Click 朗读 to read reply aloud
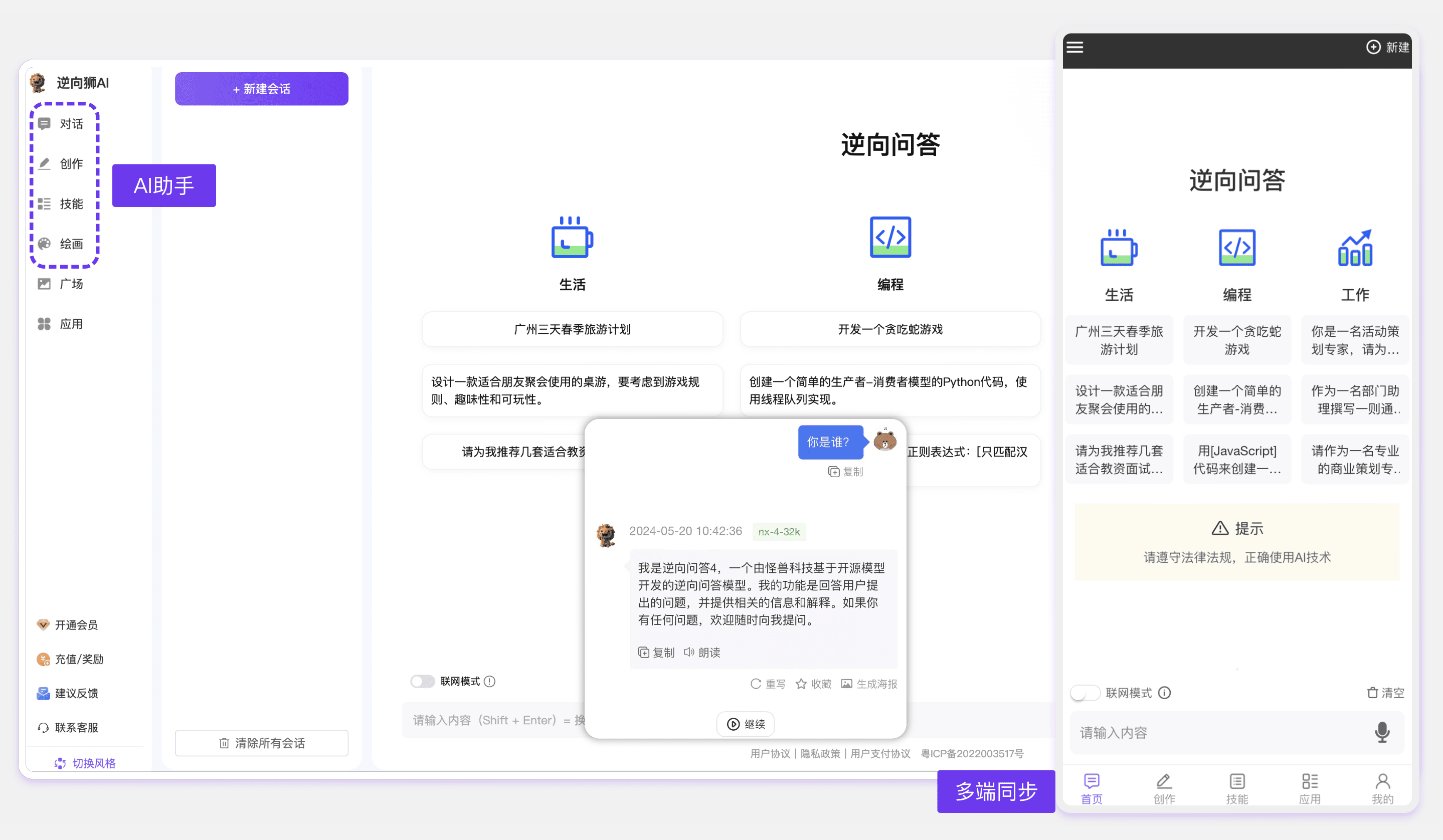Screen dimensions: 1443x840 coord(702,653)
